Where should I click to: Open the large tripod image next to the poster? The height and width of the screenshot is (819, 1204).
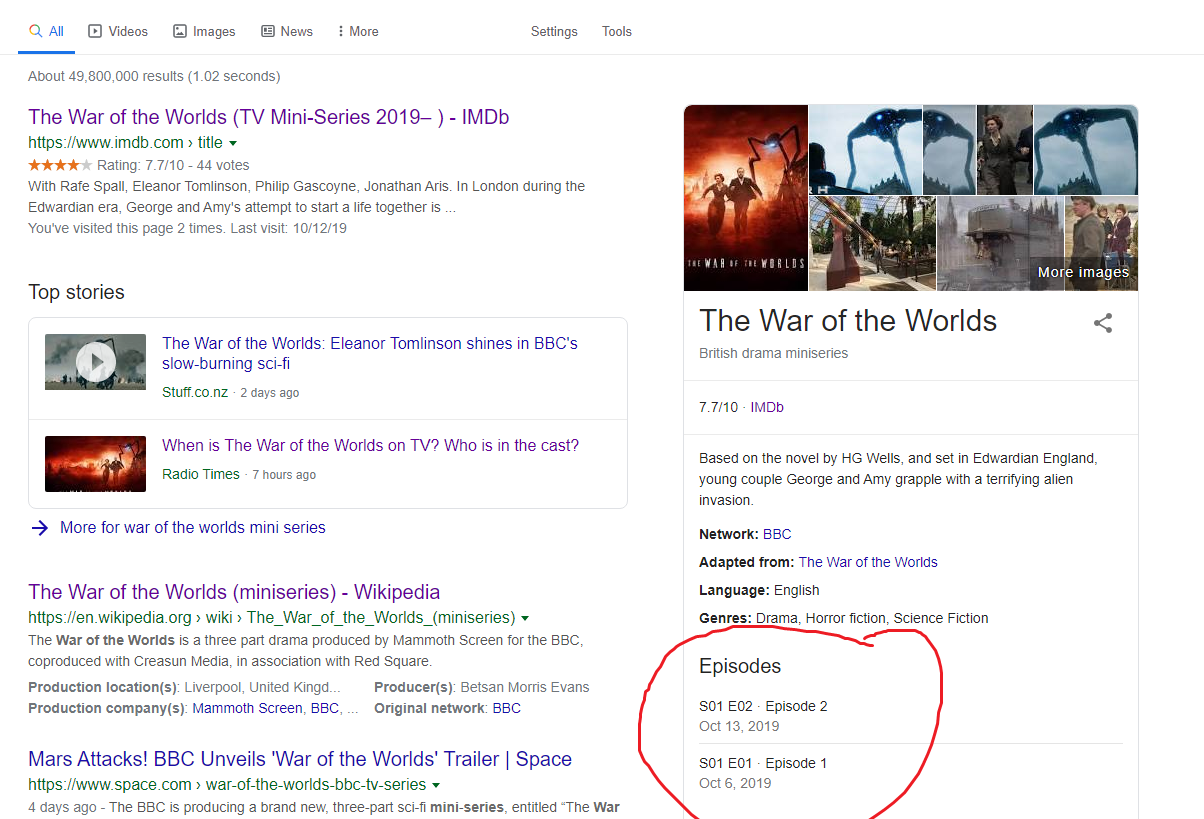pos(865,150)
